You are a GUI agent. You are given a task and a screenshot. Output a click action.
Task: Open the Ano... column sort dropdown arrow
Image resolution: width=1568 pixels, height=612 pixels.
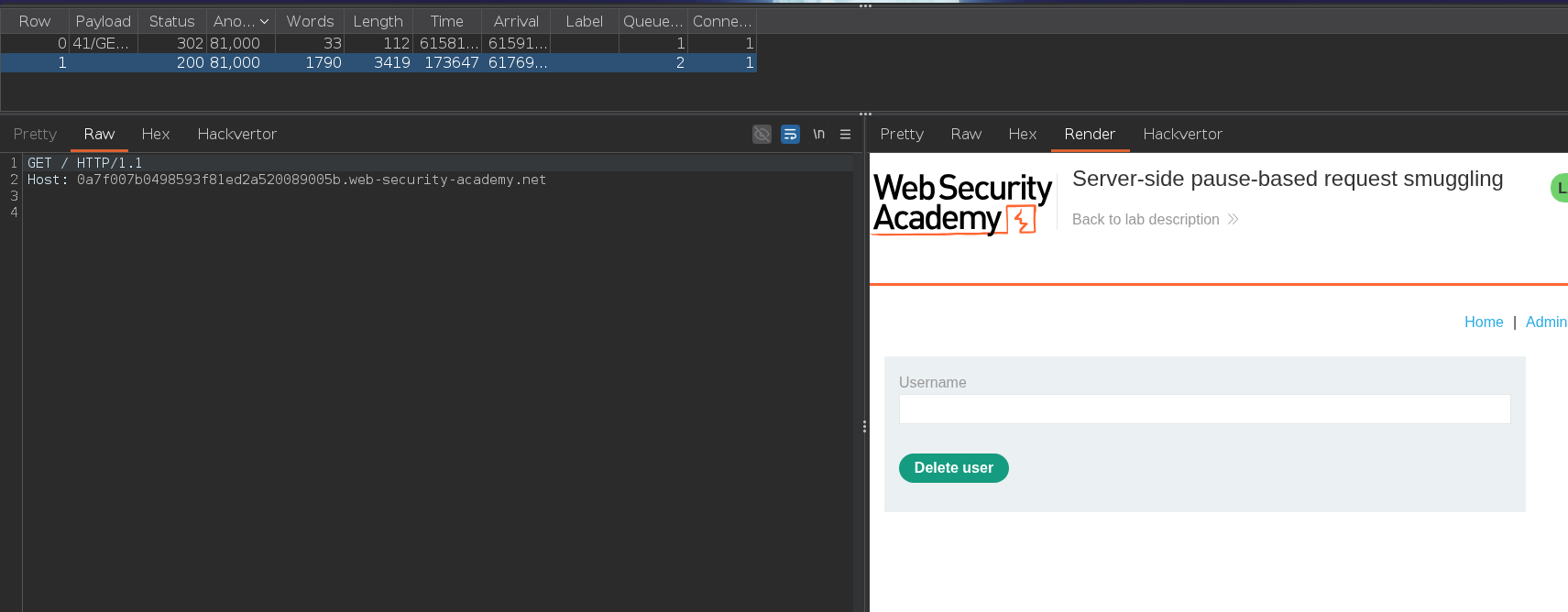click(264, 21)
